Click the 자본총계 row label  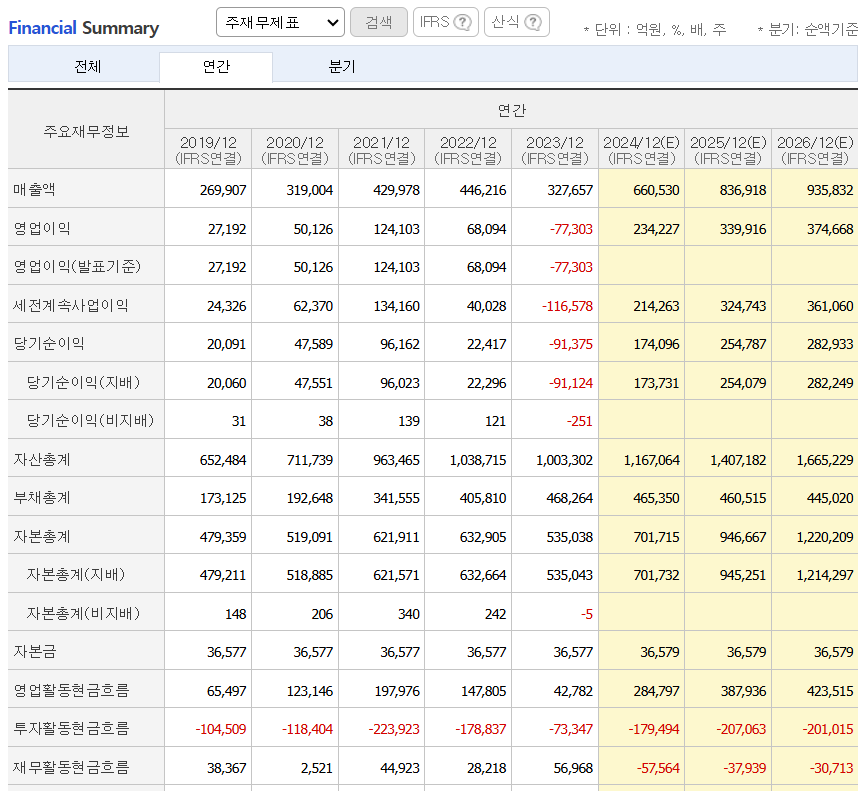click(x=42, y=536)
